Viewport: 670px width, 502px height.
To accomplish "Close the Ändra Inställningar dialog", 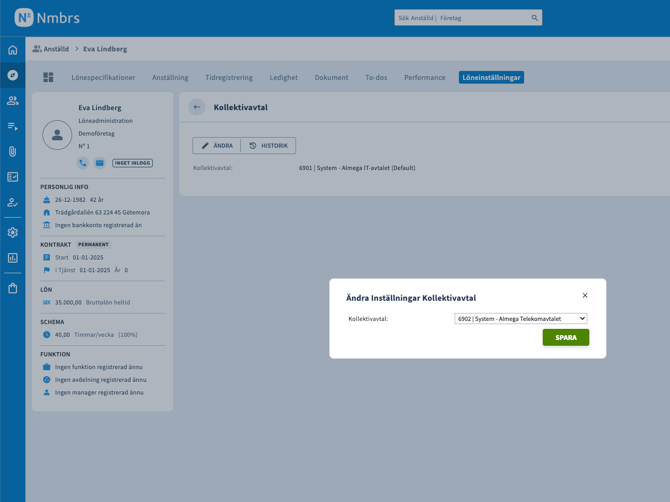I will pyautogui.click(x=585, y=295).
